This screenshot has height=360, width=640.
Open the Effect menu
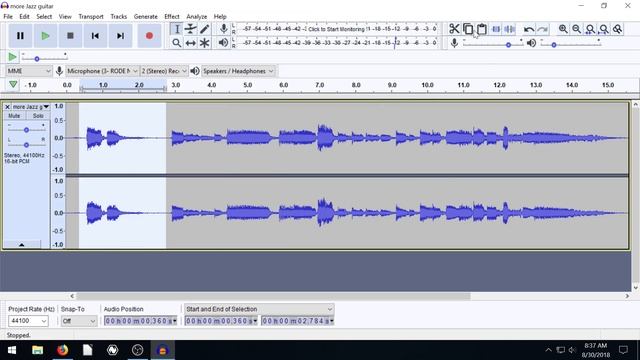[172, 17]
